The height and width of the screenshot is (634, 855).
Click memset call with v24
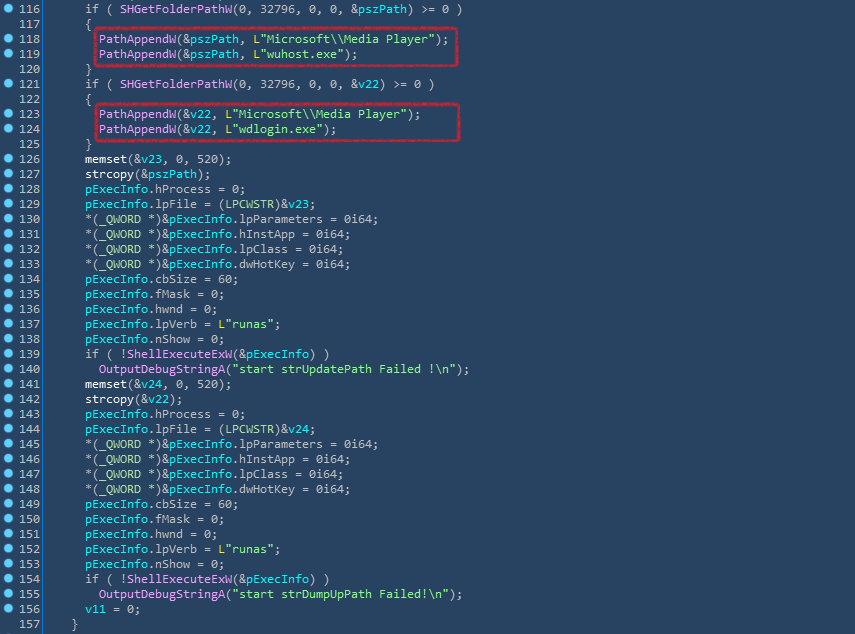pyautogui.click(x=158, y=384)
